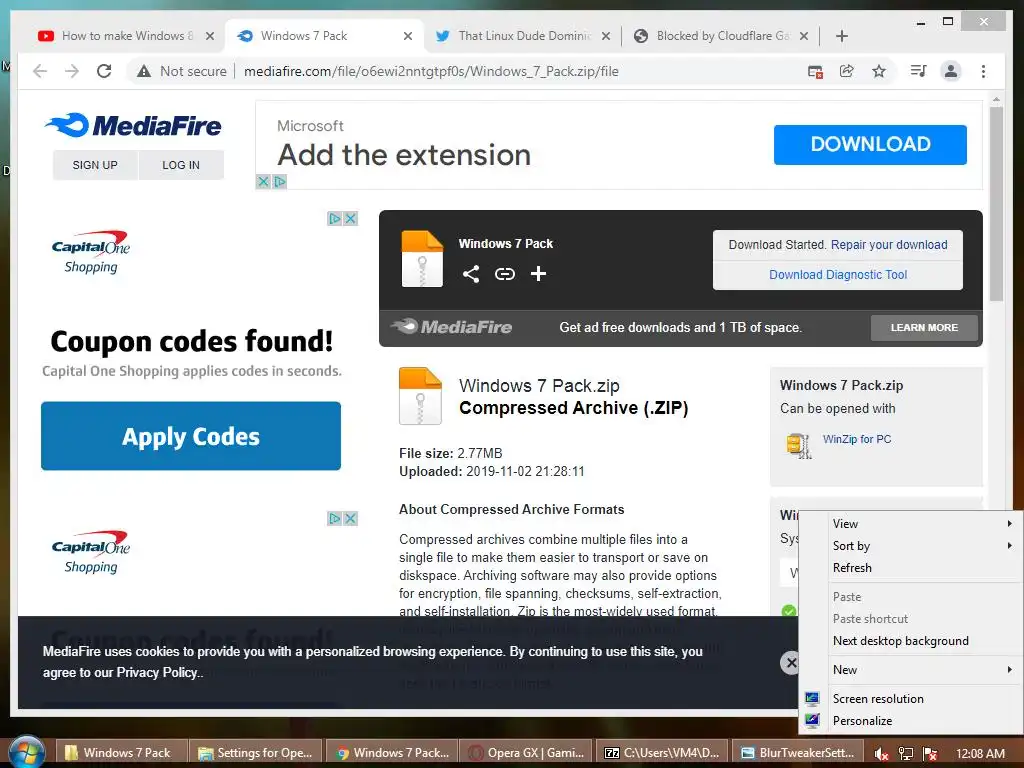Switch to Opera GX taskbar button

point(527,753)
